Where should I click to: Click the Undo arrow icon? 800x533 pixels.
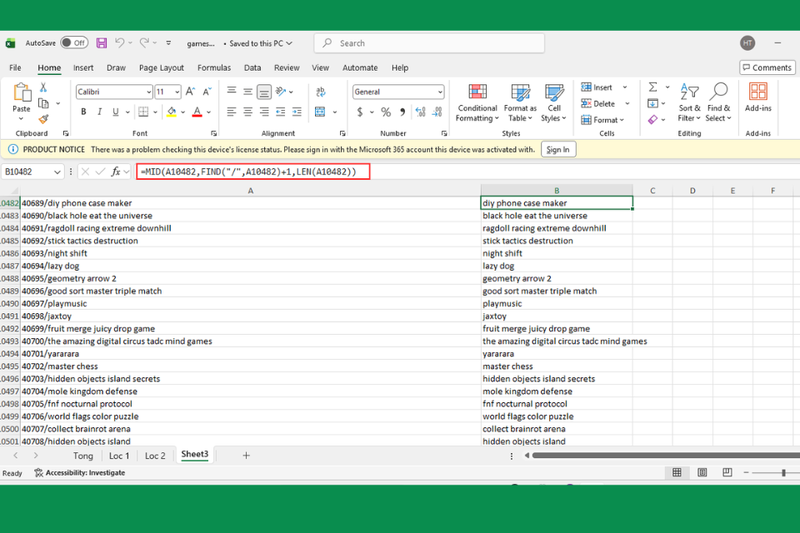(119, 43)
